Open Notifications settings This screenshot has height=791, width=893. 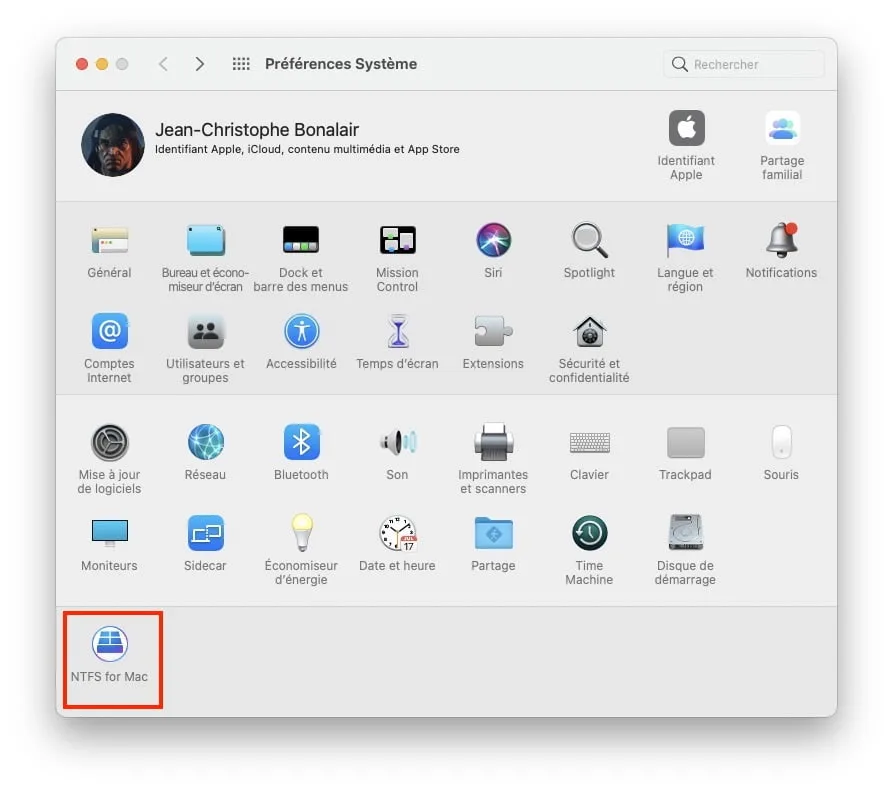click(x=781, y=240)
